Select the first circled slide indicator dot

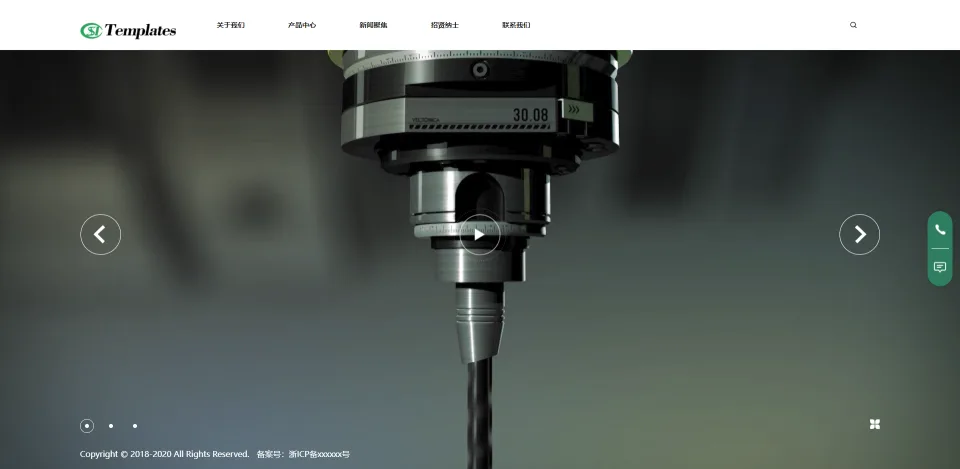(87, 426)
